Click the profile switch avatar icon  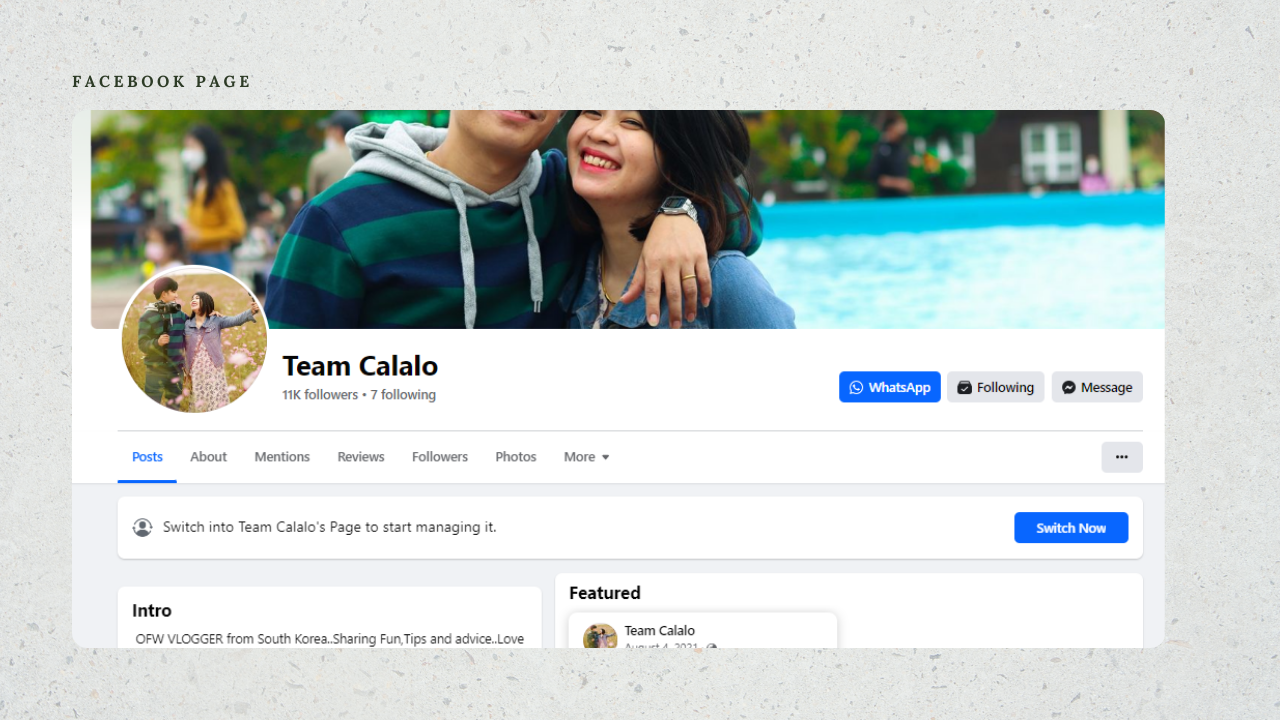tap(143, 527)
